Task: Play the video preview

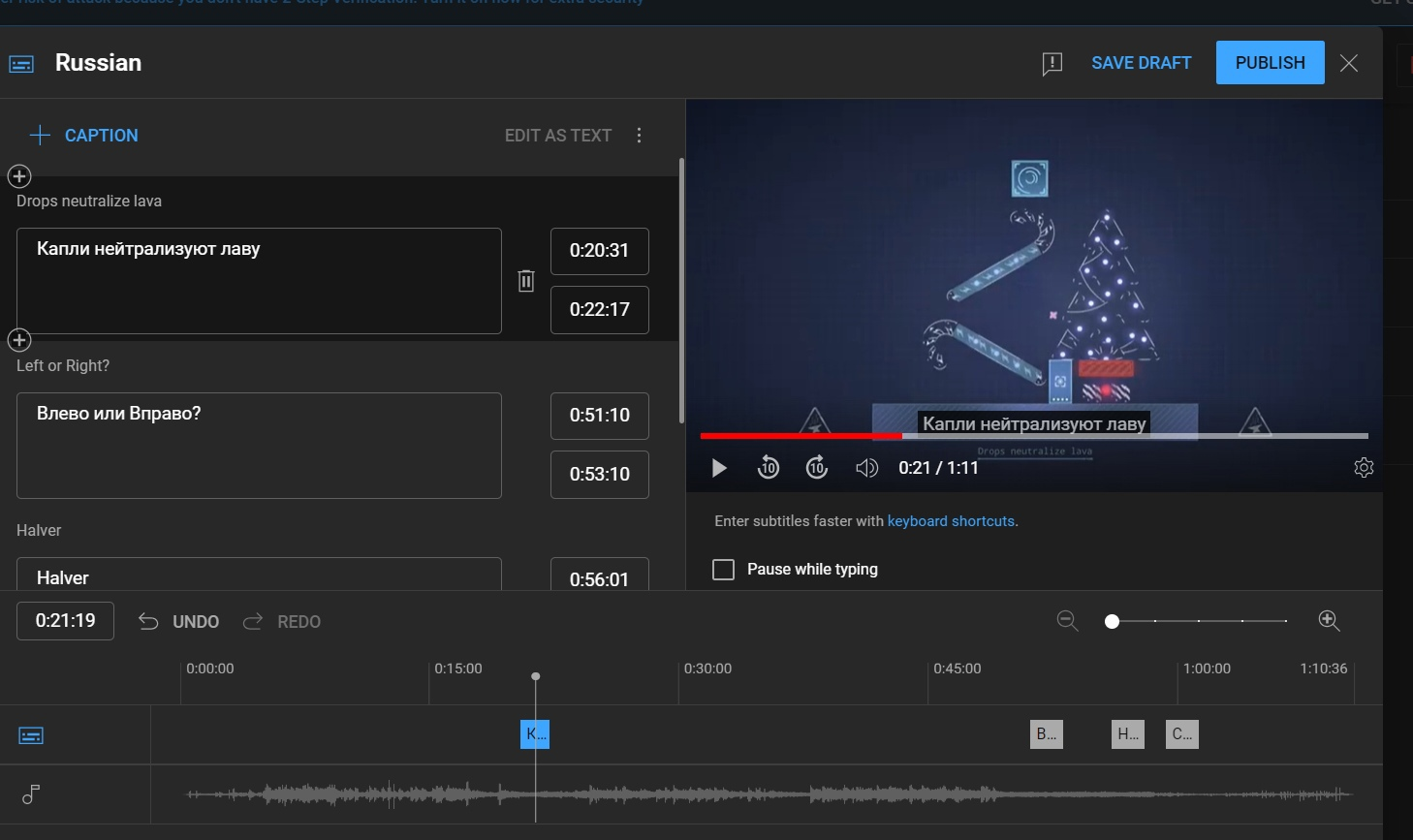Action: 719,468
